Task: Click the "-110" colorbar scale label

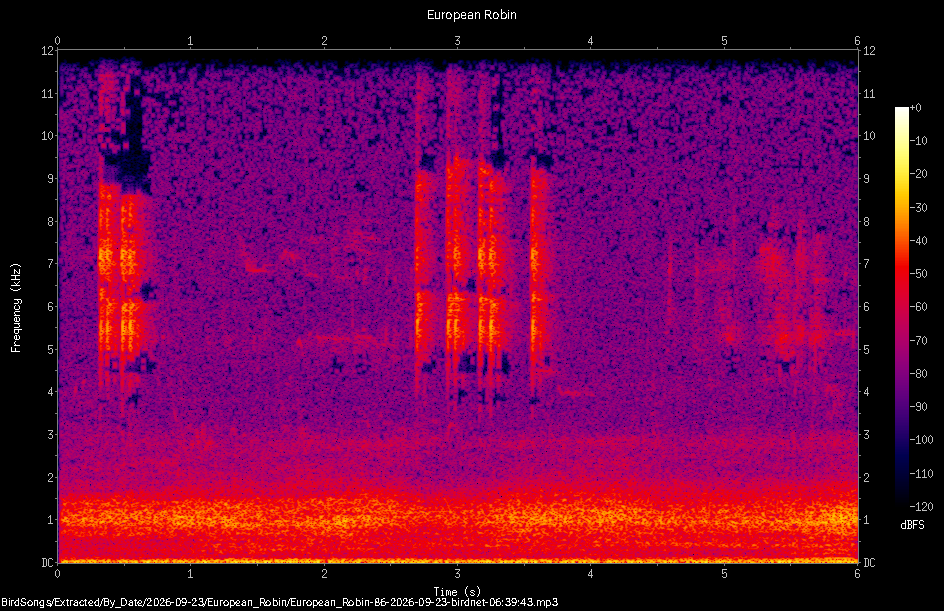Action: tap(921, 474)
